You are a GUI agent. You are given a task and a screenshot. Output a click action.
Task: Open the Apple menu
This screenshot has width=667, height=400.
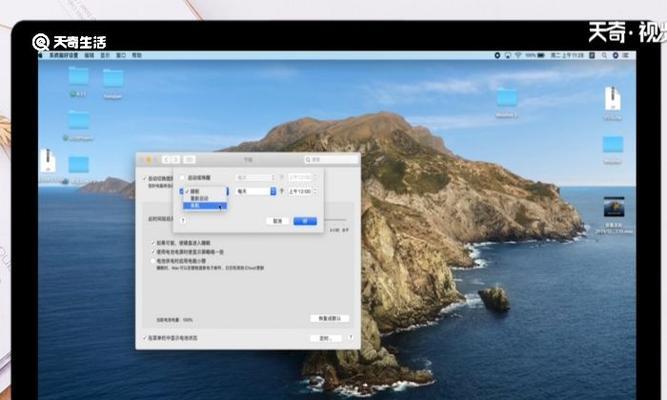(x=41, y=55)
